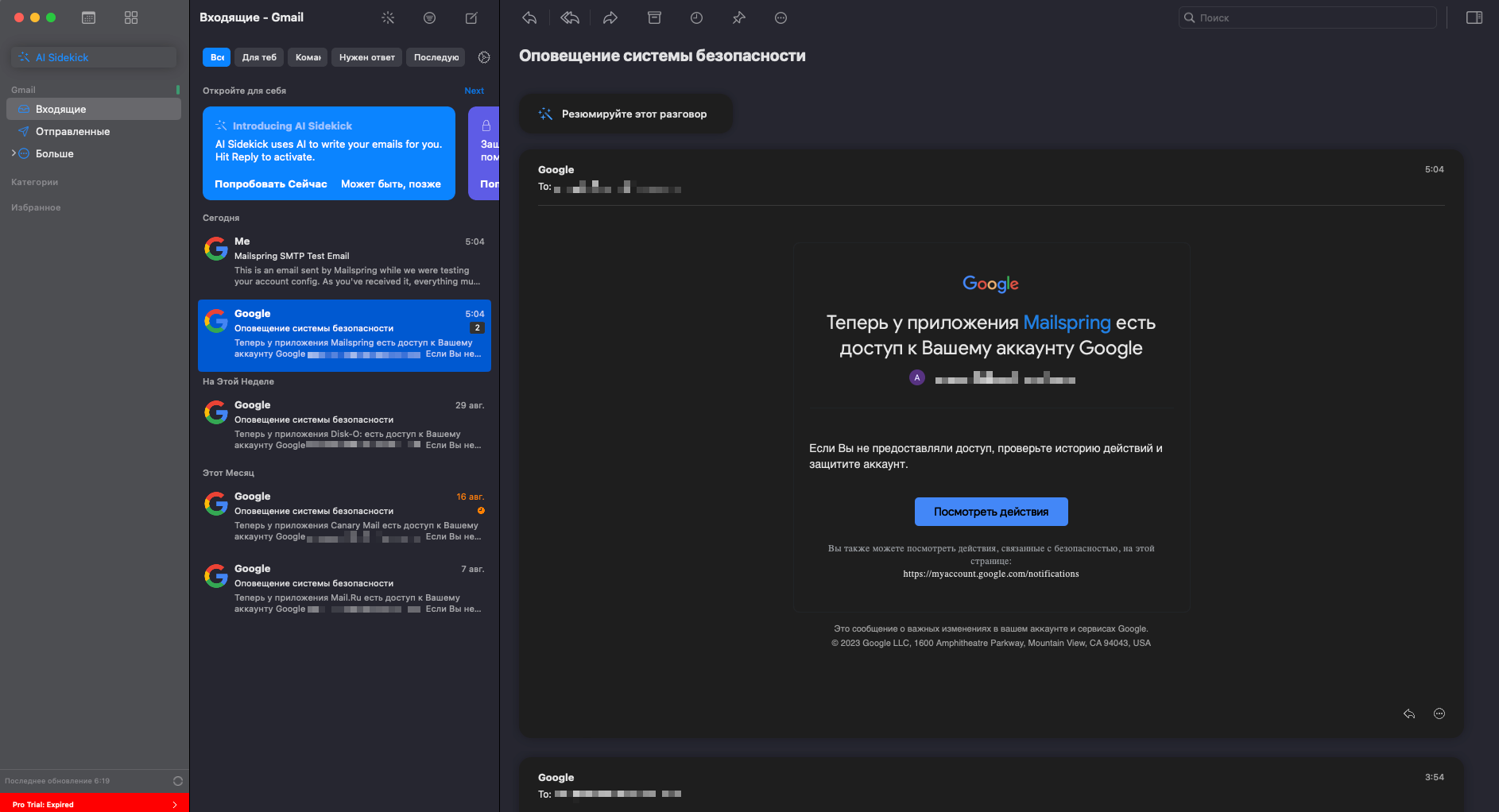The image size is (1499, 812).
Task: Click Может быть, позже in the Sidekick card
Action: pyautogui.click(x=391, y=184)
